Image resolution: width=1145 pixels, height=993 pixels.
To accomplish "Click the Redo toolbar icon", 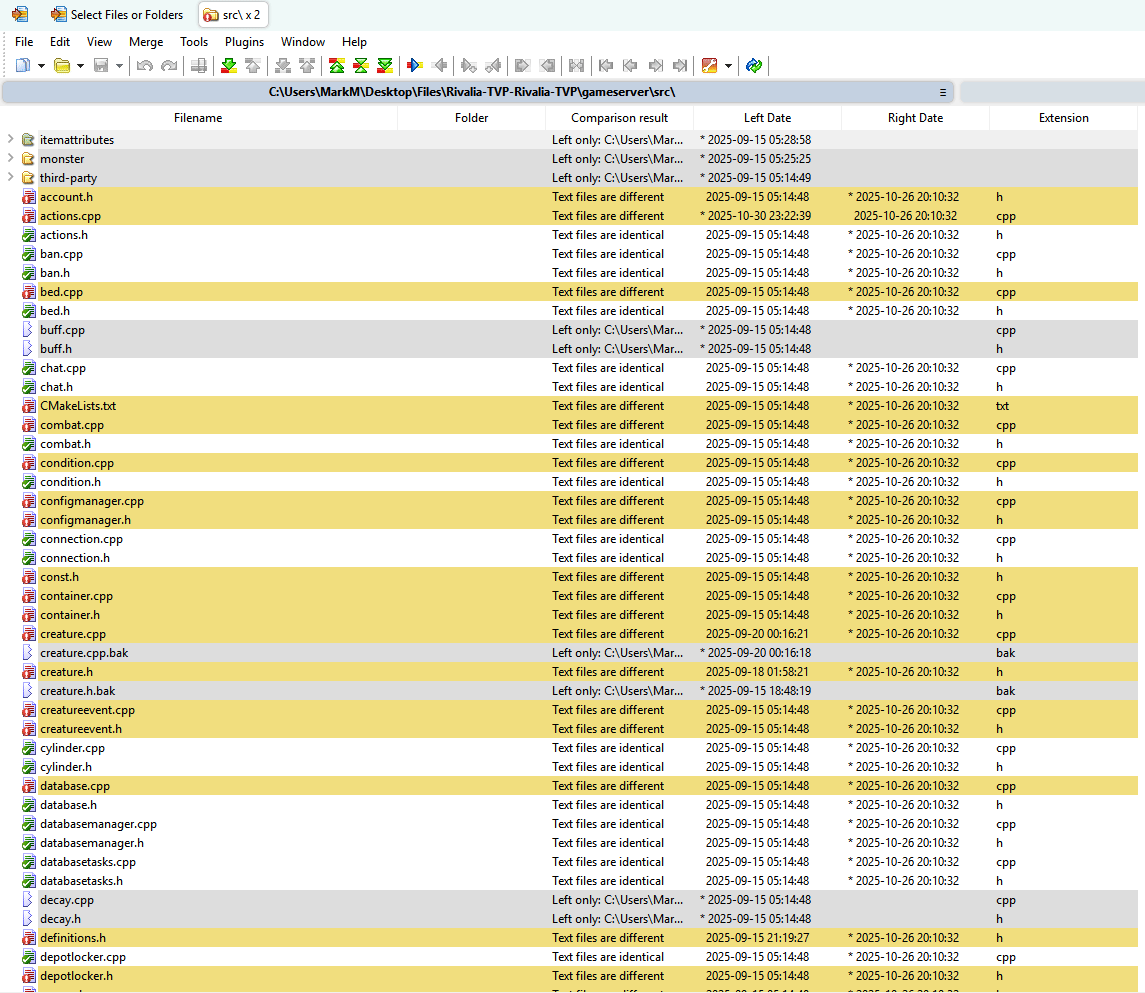I will click(169, 66).
